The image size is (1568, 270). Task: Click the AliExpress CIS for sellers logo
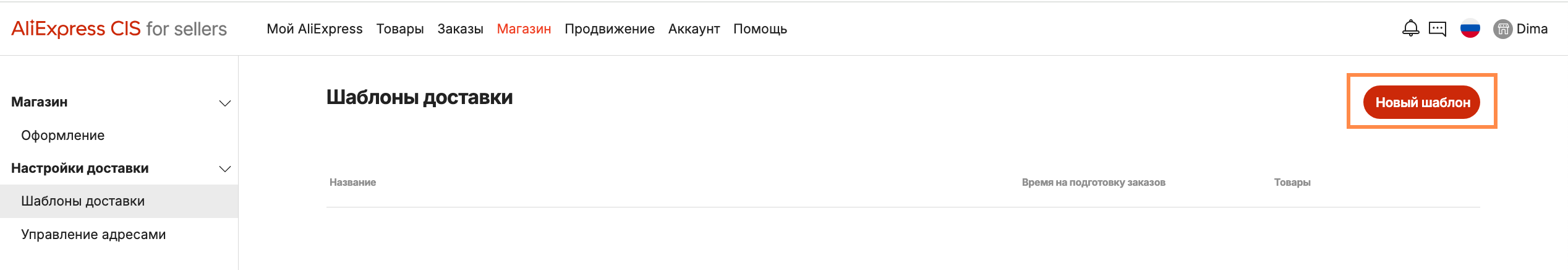(119, 29)
